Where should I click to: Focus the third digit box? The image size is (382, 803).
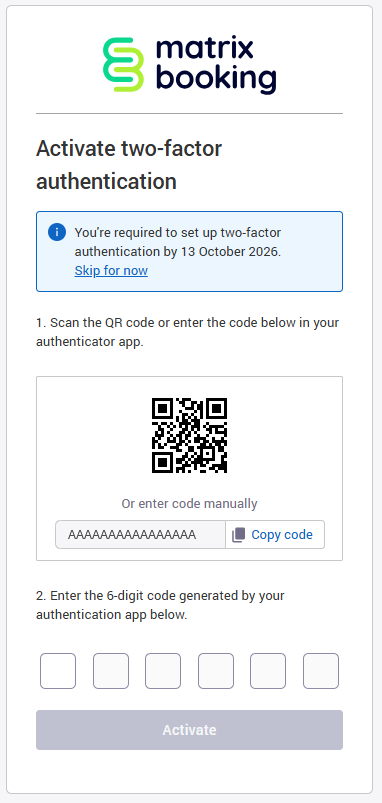point(163,671)
